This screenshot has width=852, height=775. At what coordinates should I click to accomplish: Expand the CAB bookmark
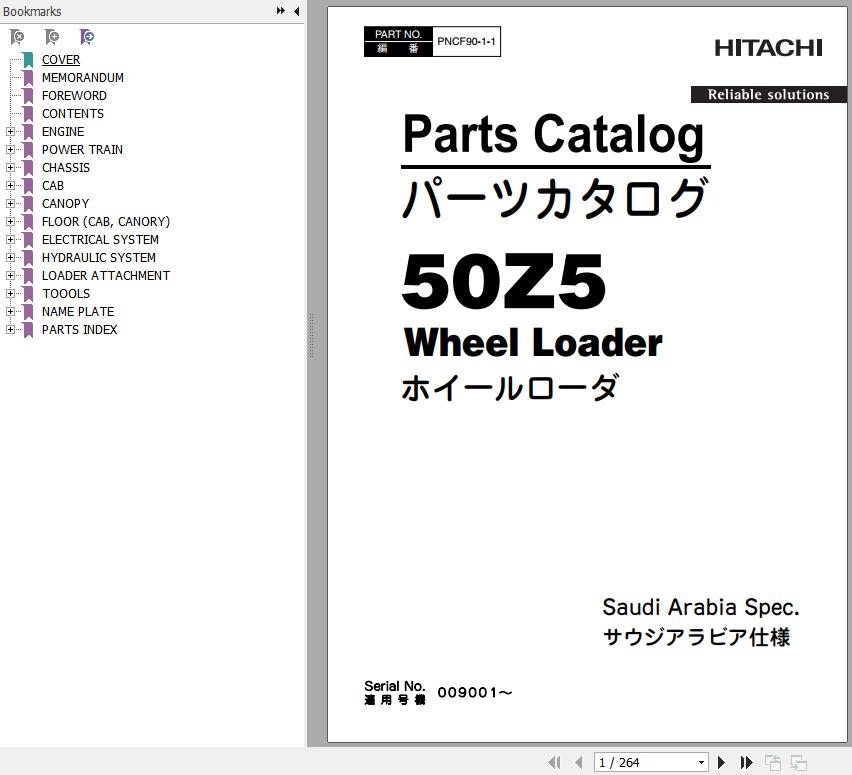(x=10, y=185)
